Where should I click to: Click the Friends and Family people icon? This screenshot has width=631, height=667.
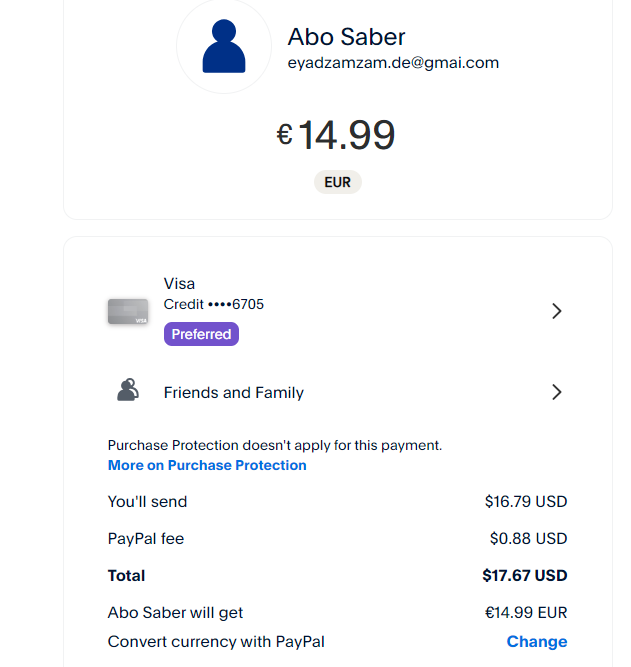127,391
